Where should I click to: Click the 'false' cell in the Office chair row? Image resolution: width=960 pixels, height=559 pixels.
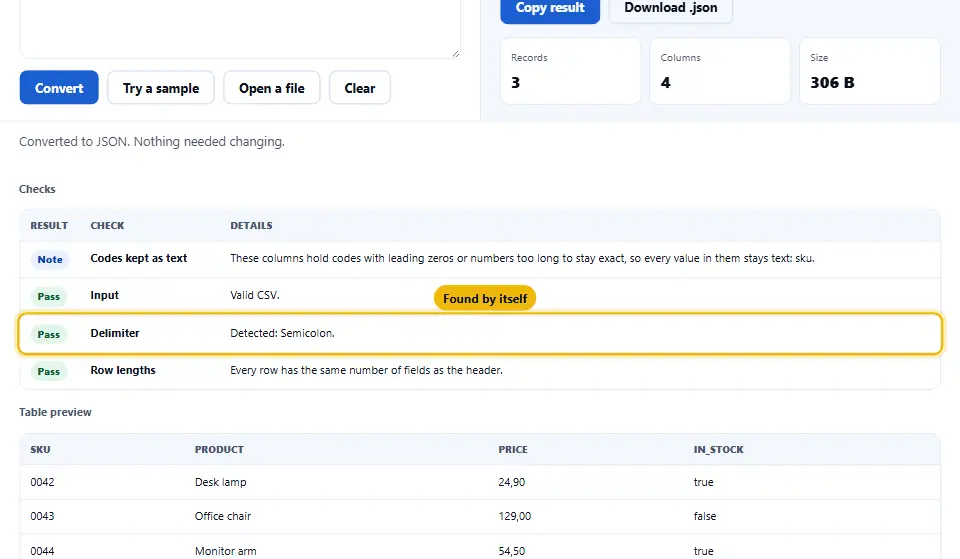click(x=705, y=516)
